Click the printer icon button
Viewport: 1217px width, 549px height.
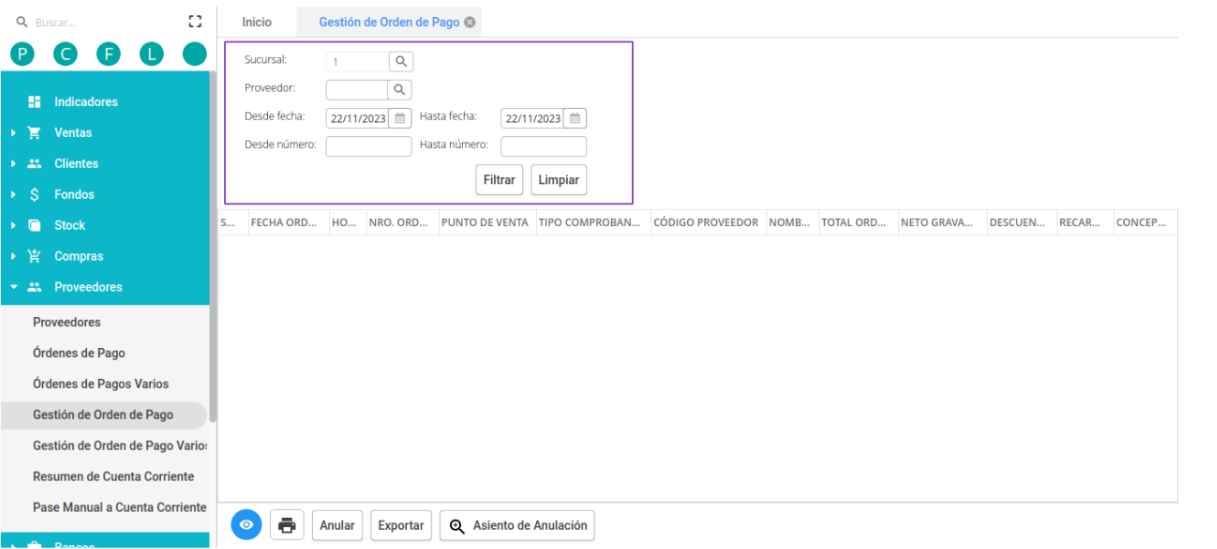coord(287,525)
